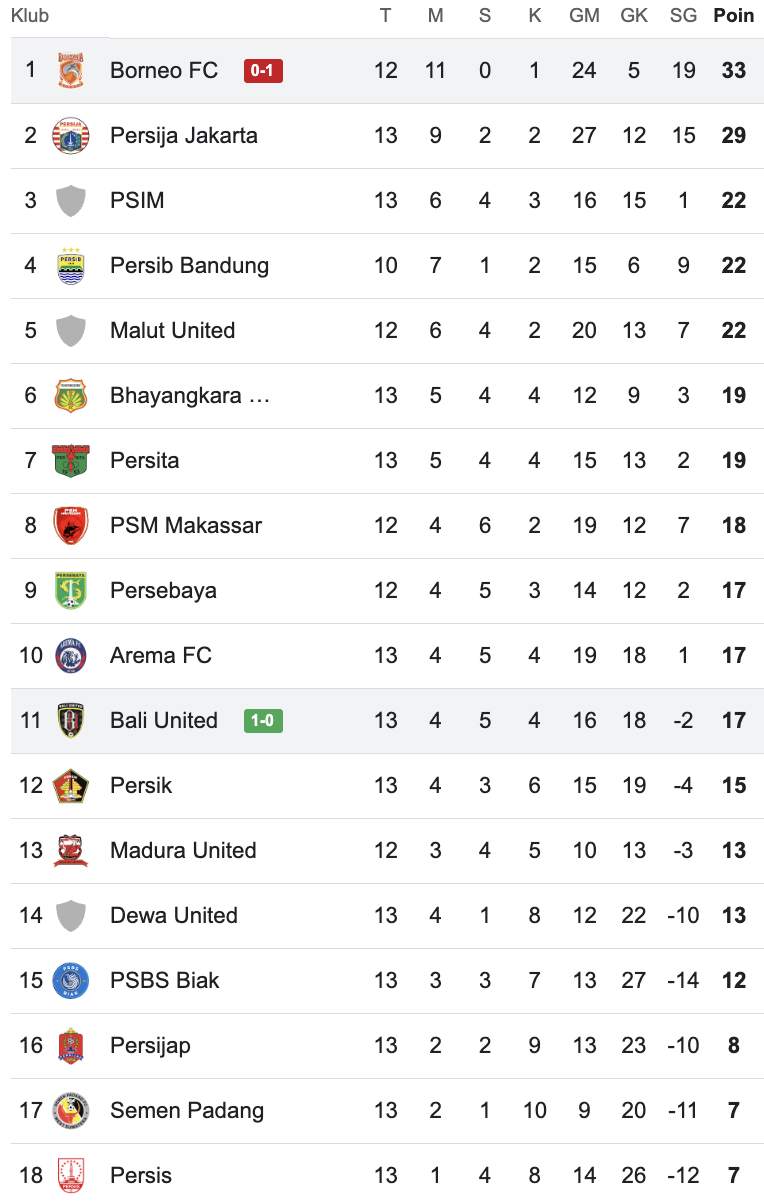The height and width of the screenshot is (1202, 764).
Task: Click the Borneo FC club logo
Action: 71,71
